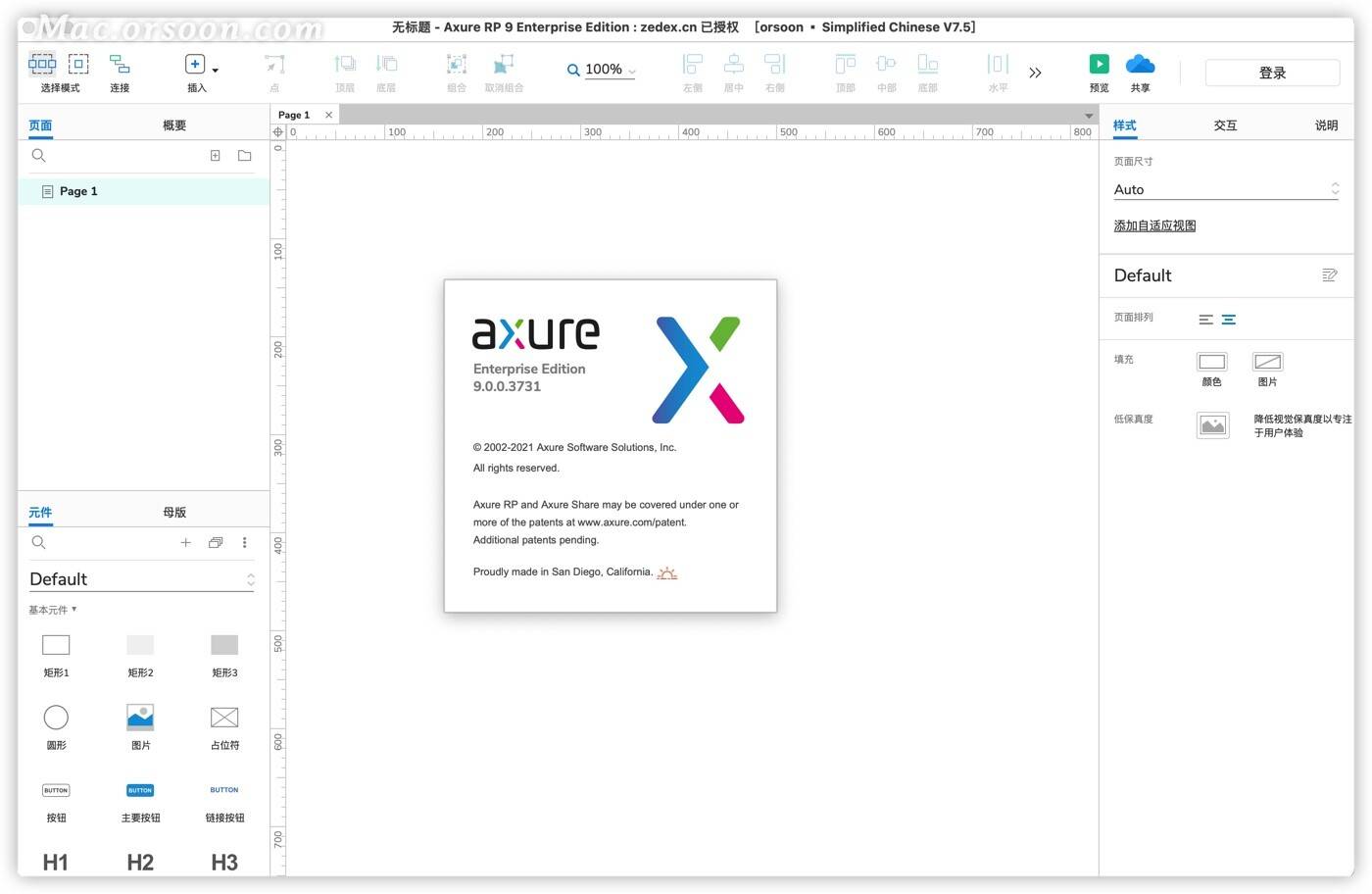Click the library image folder icon

click(216, 542)
